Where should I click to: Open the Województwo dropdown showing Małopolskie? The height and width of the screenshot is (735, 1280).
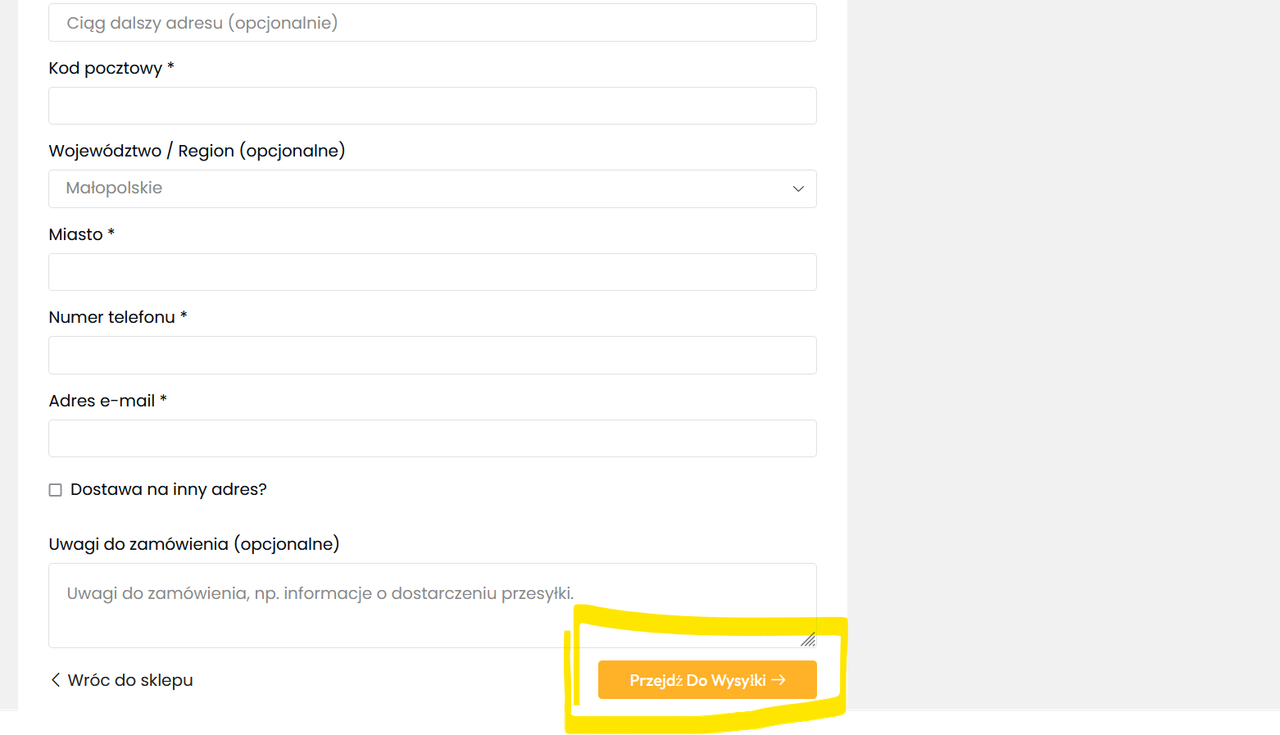click(x=432, y=189)
